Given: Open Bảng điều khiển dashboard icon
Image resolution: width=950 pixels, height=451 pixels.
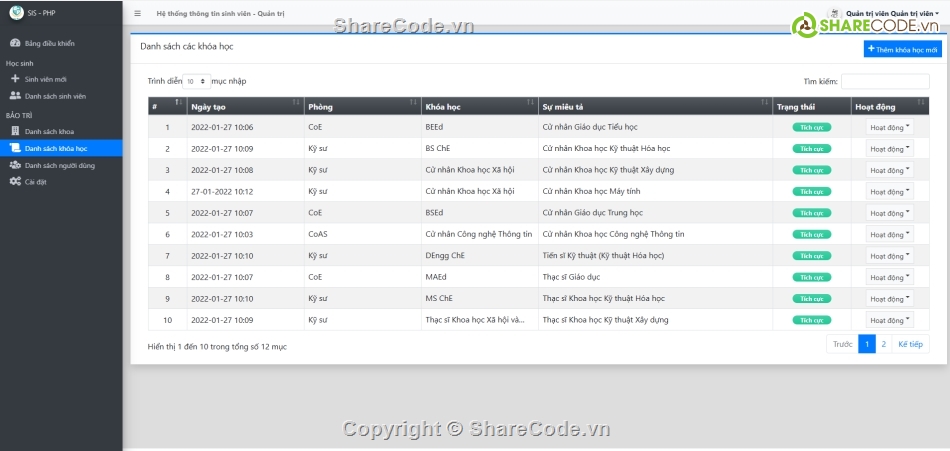Looking at the screenshot, I should coord(14,43).
